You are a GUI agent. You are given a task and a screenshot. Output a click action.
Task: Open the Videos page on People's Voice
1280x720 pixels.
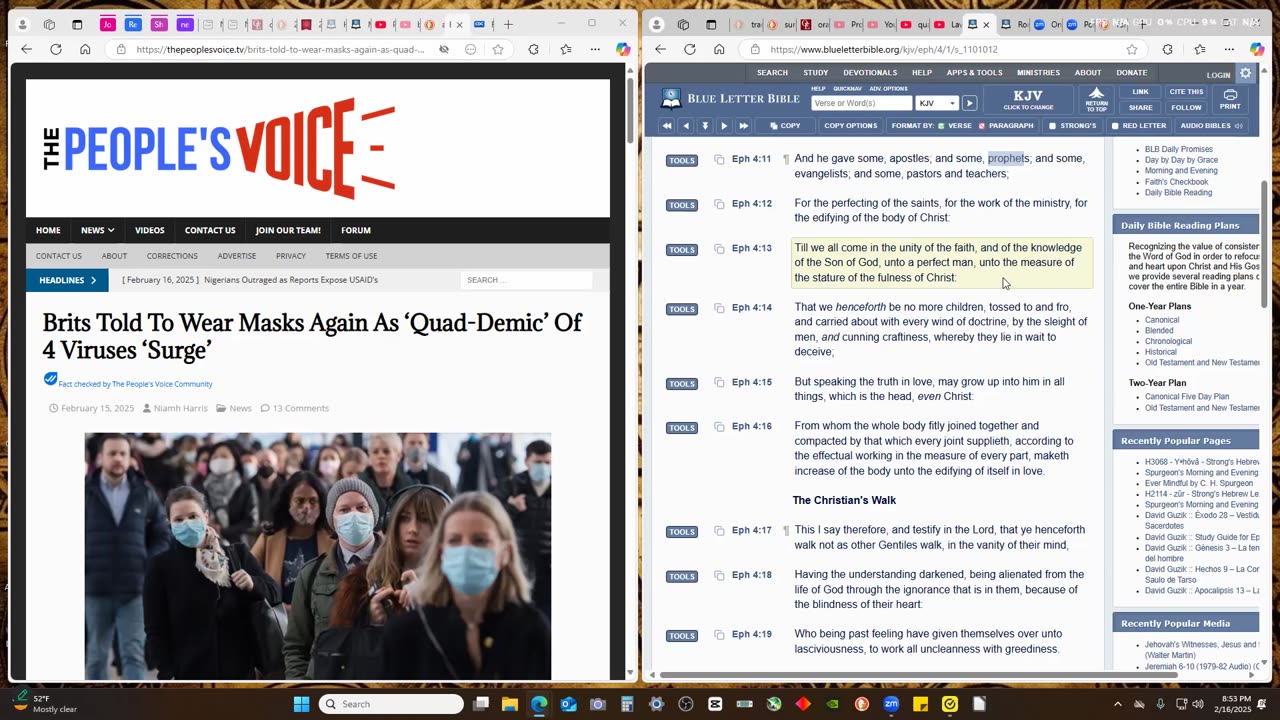pos(150,230)
